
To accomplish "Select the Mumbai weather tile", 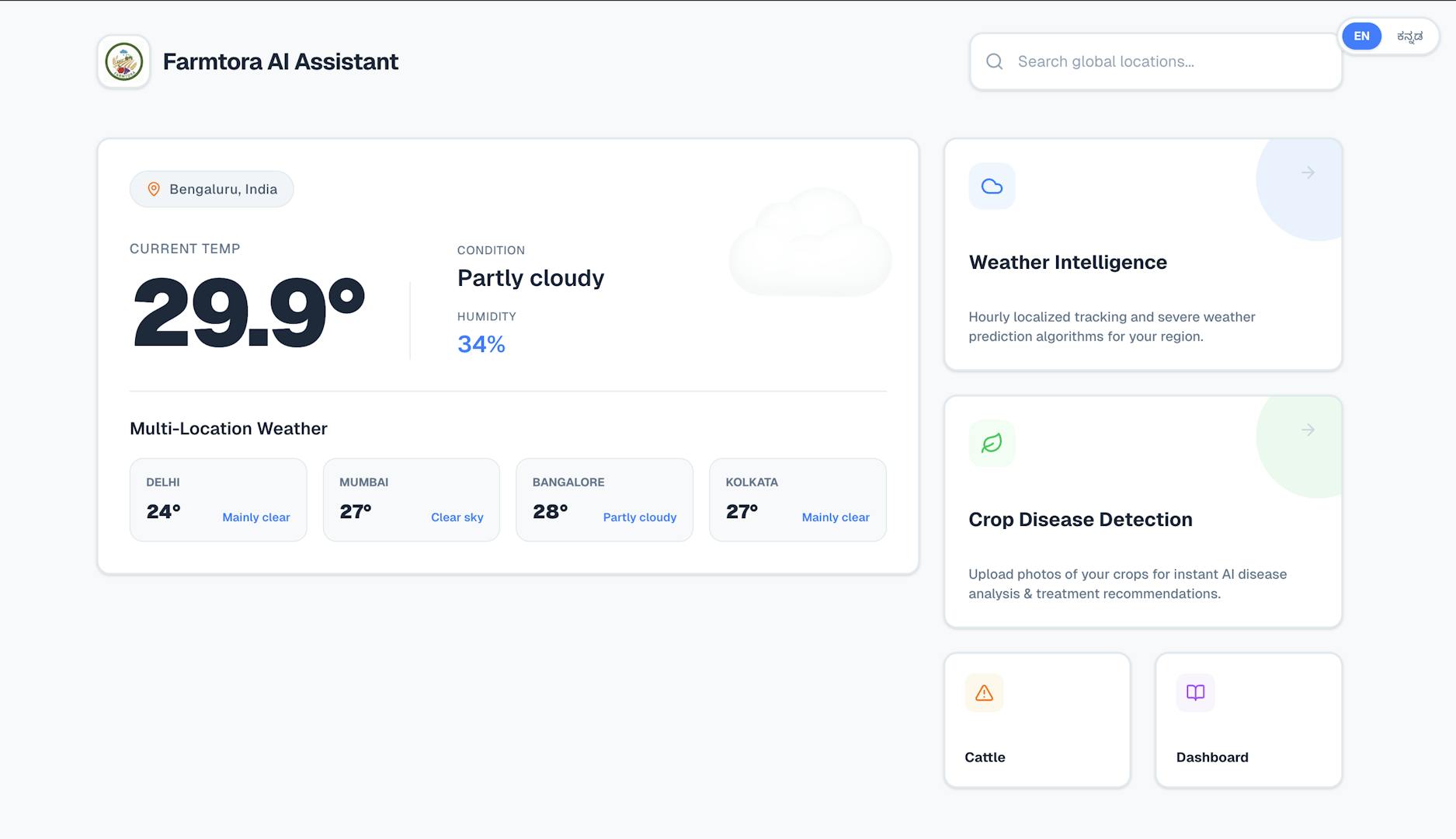I will pos(411,500).
